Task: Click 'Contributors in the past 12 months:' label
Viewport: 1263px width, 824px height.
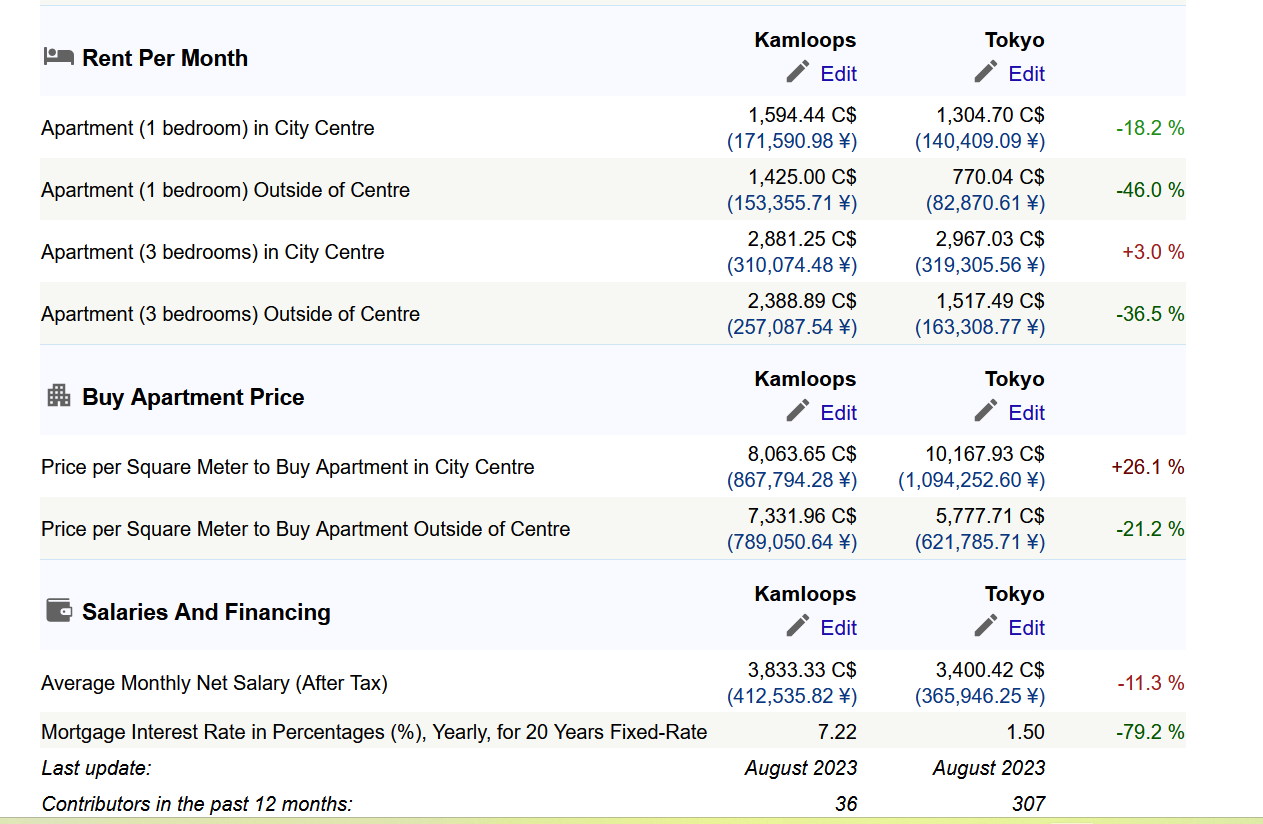Action: tap(197, 804)
